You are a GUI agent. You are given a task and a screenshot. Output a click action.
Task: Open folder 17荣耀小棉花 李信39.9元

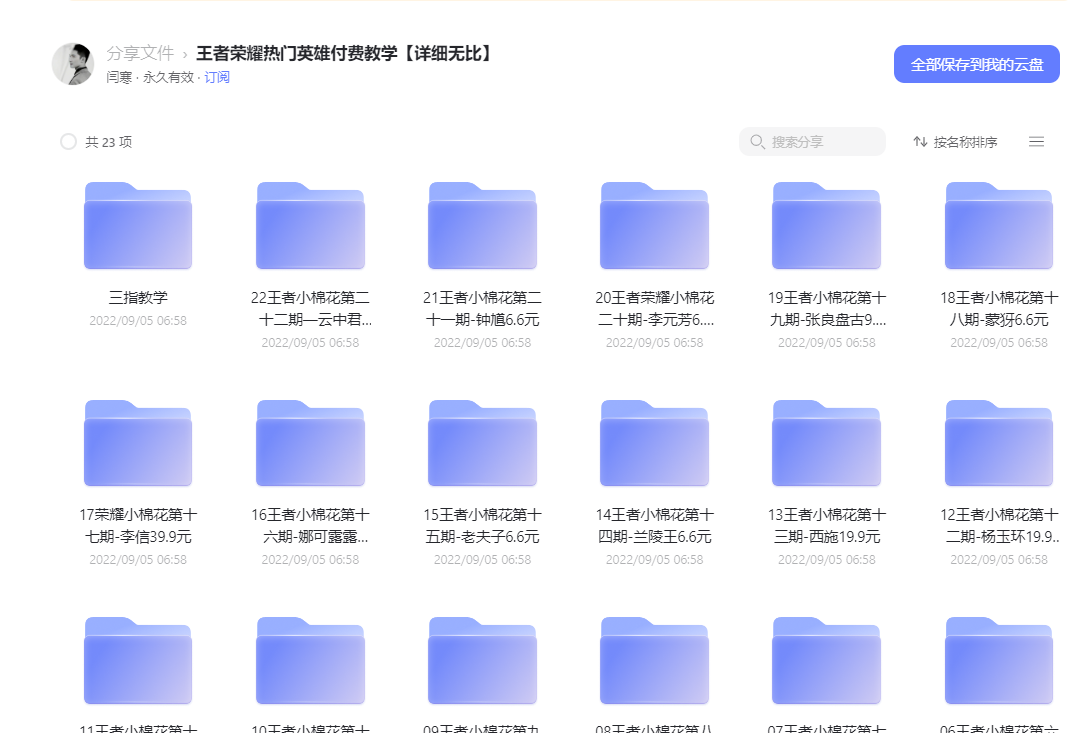pos(138,443)
